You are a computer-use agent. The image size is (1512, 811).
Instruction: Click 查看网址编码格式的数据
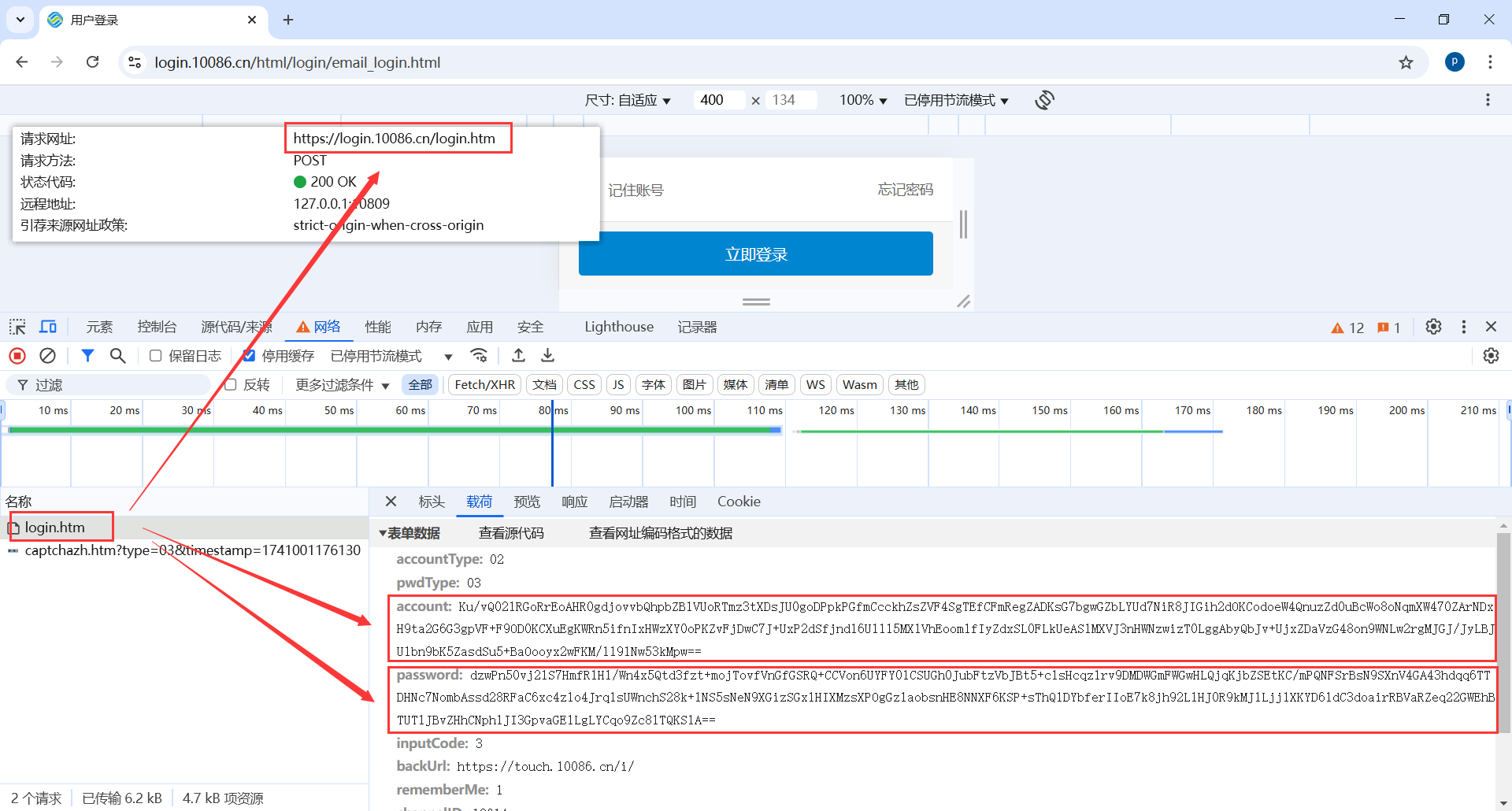tap(661, 533)
